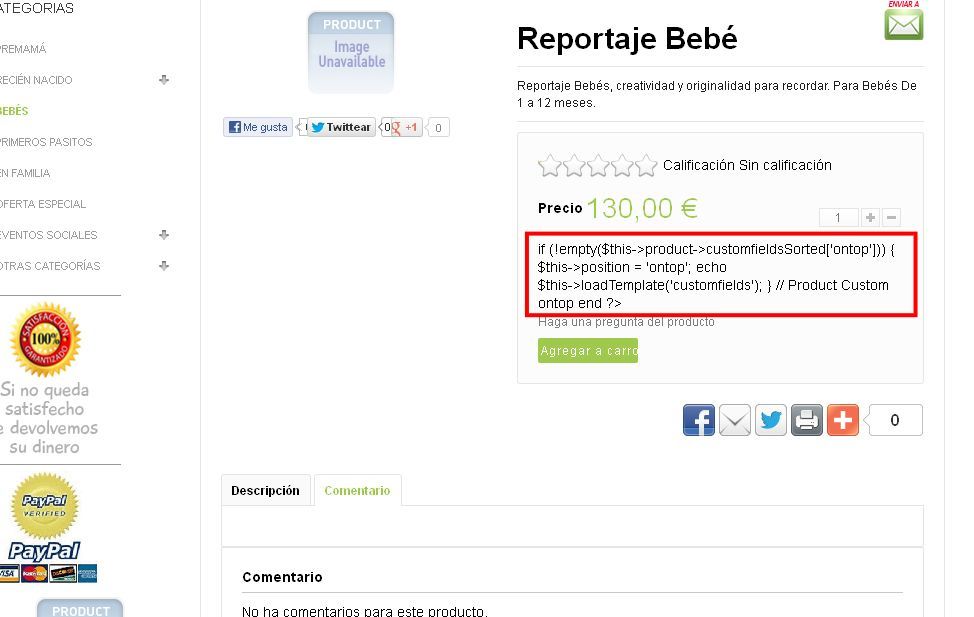The image size is (974, 617).
Task: Increase quantity with the plus stepper
Action: point(870,217)
